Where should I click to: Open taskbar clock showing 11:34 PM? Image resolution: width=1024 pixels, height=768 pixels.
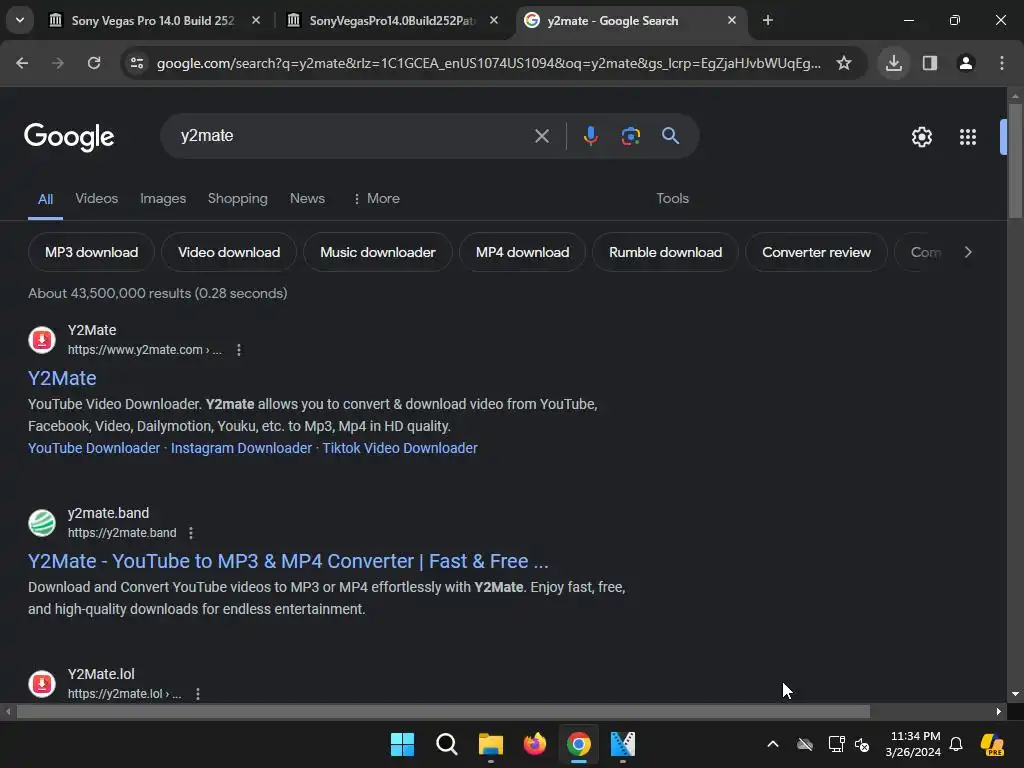coord(913,744)
